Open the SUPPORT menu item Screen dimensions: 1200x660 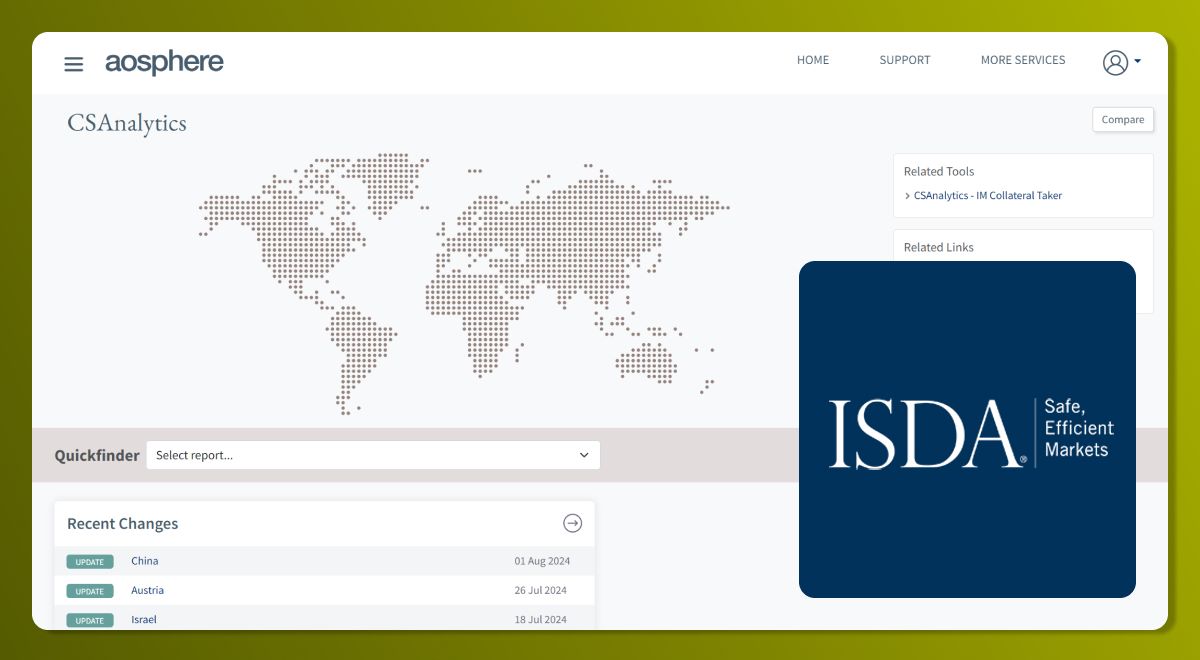[904, 60]
